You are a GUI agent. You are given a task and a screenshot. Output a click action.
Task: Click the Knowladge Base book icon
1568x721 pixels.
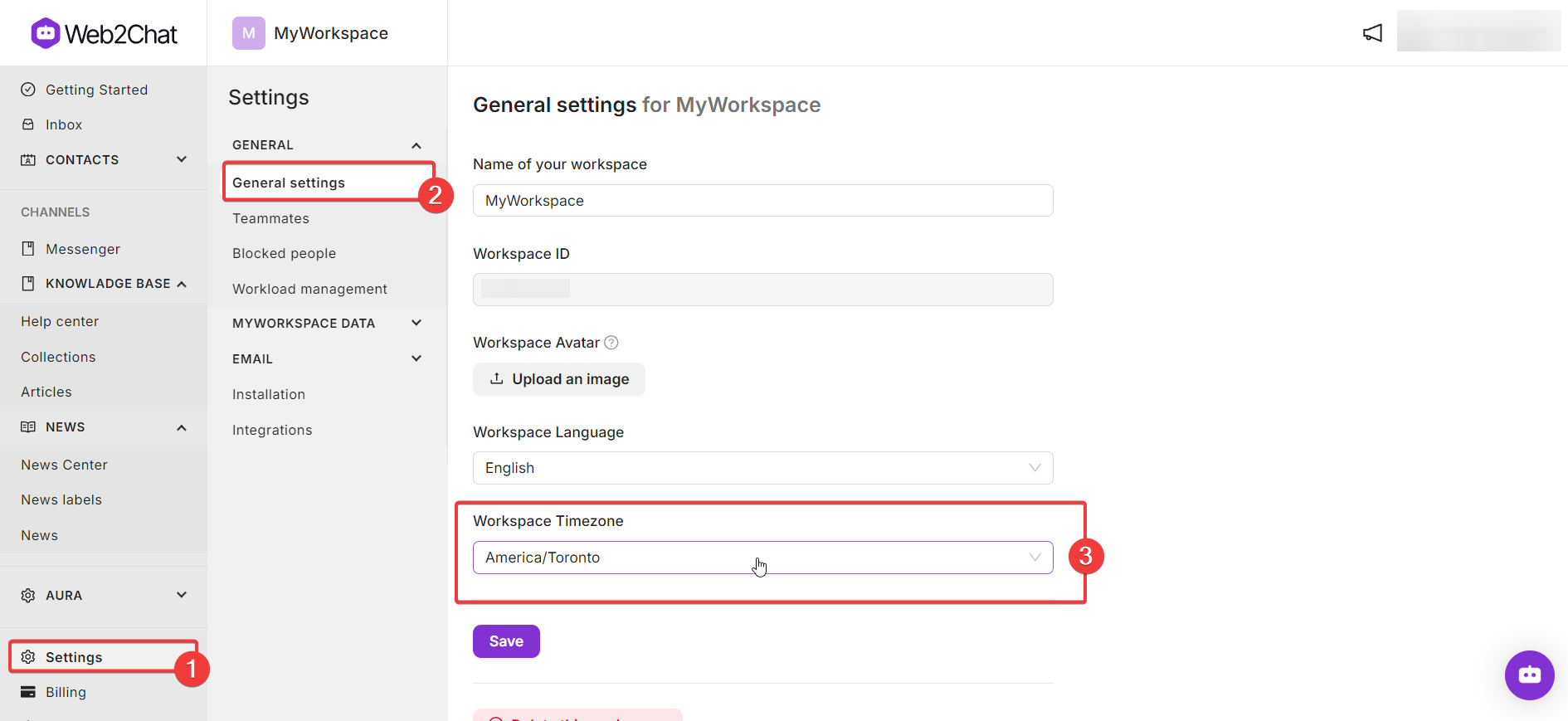click(28, 284)
